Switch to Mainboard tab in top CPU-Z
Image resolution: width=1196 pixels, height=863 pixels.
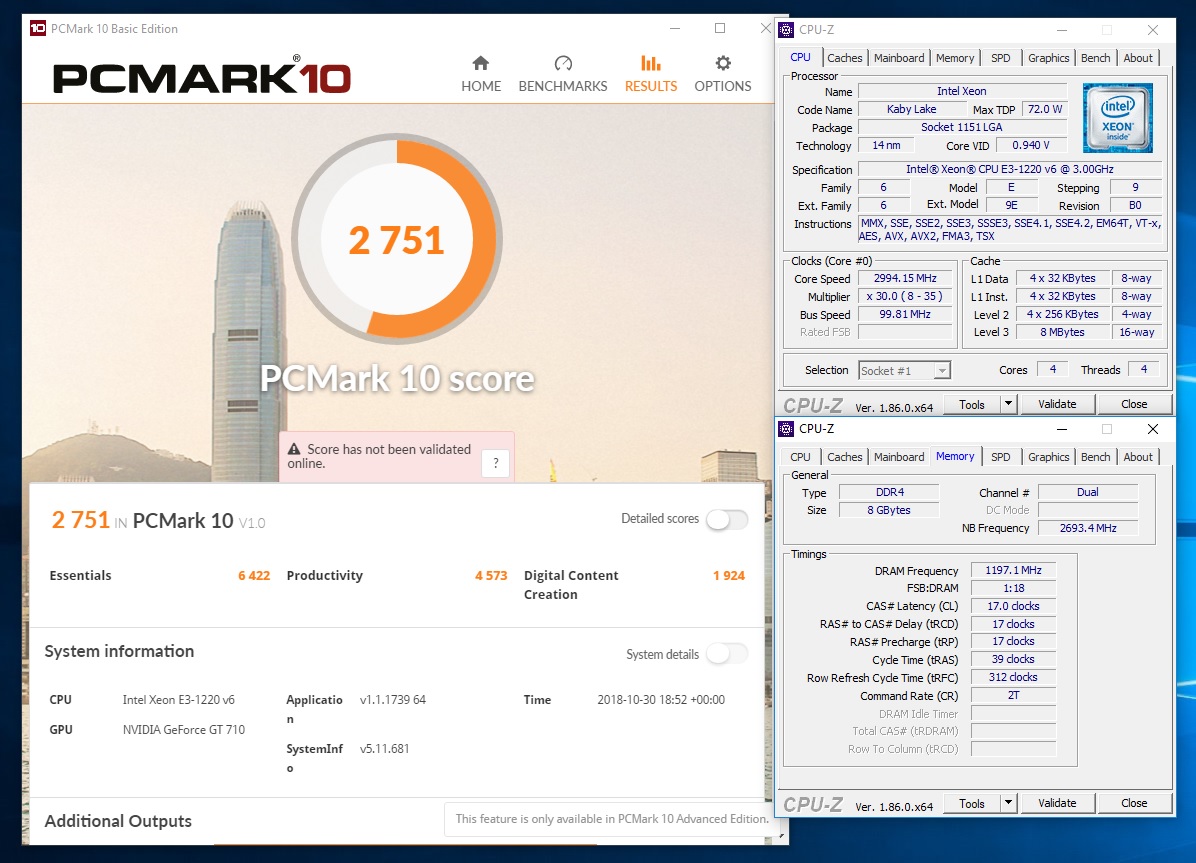tap(899, 58)
